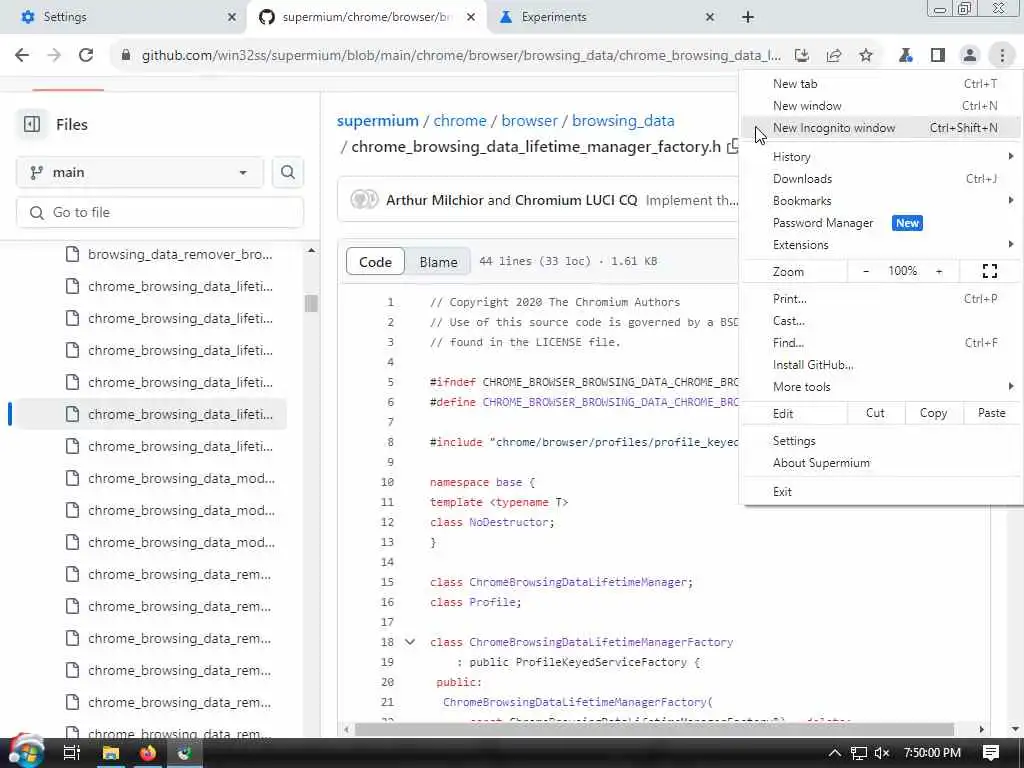Click the address bar URL
This screenshot has height=768, width=1024.
tap(461, 56)
